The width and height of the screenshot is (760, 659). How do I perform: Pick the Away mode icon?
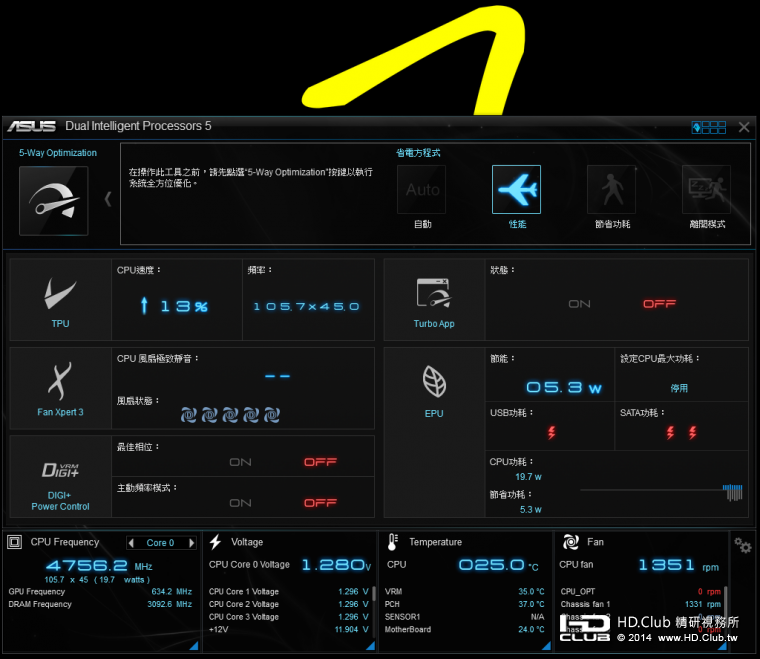click(x=706, y=190)
